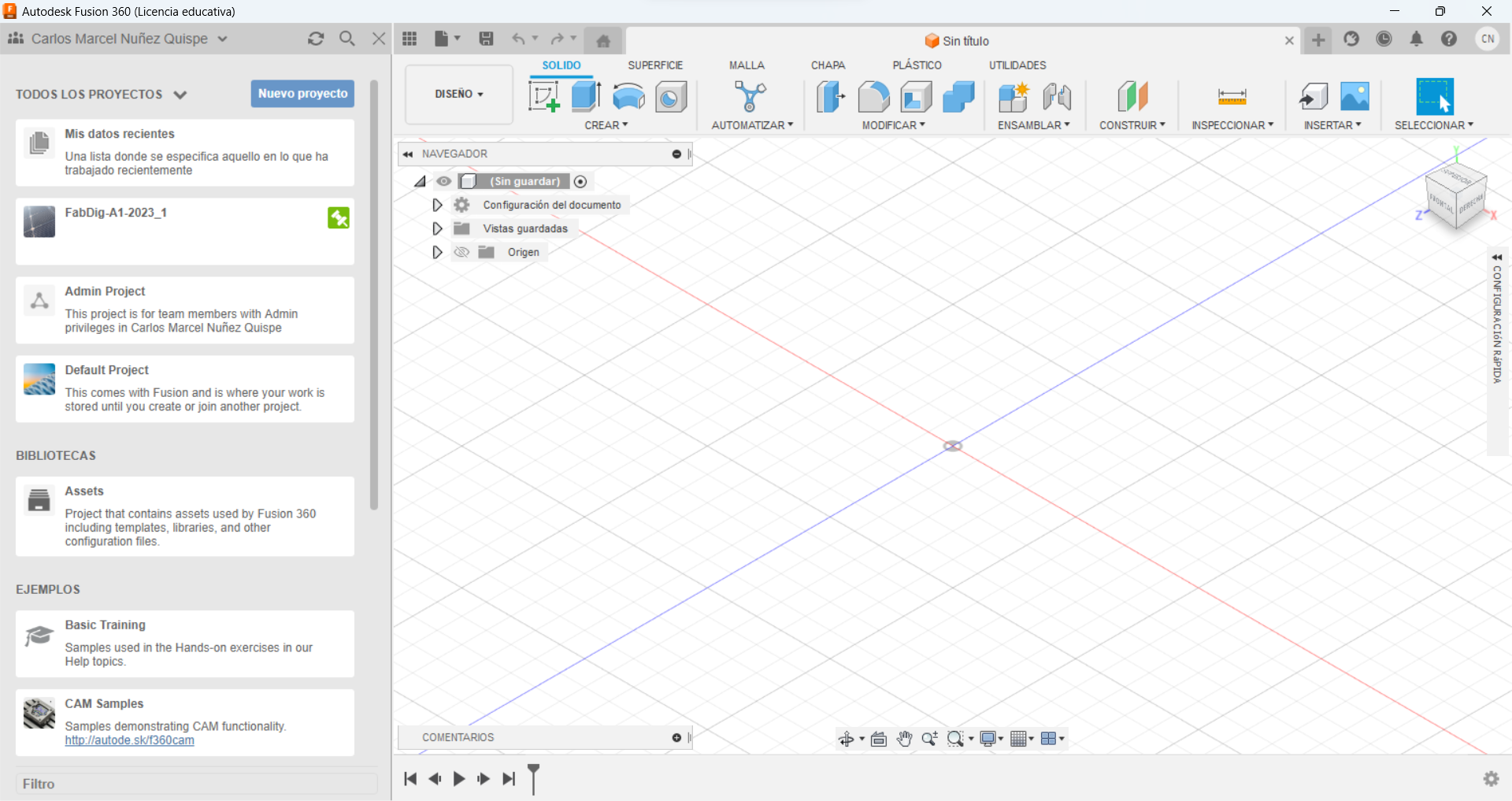Activate the radio button beside (Sin guardar)
The width and height of the screenshot is (1512, 801).
pyautogui.click(x=580, y=182)
